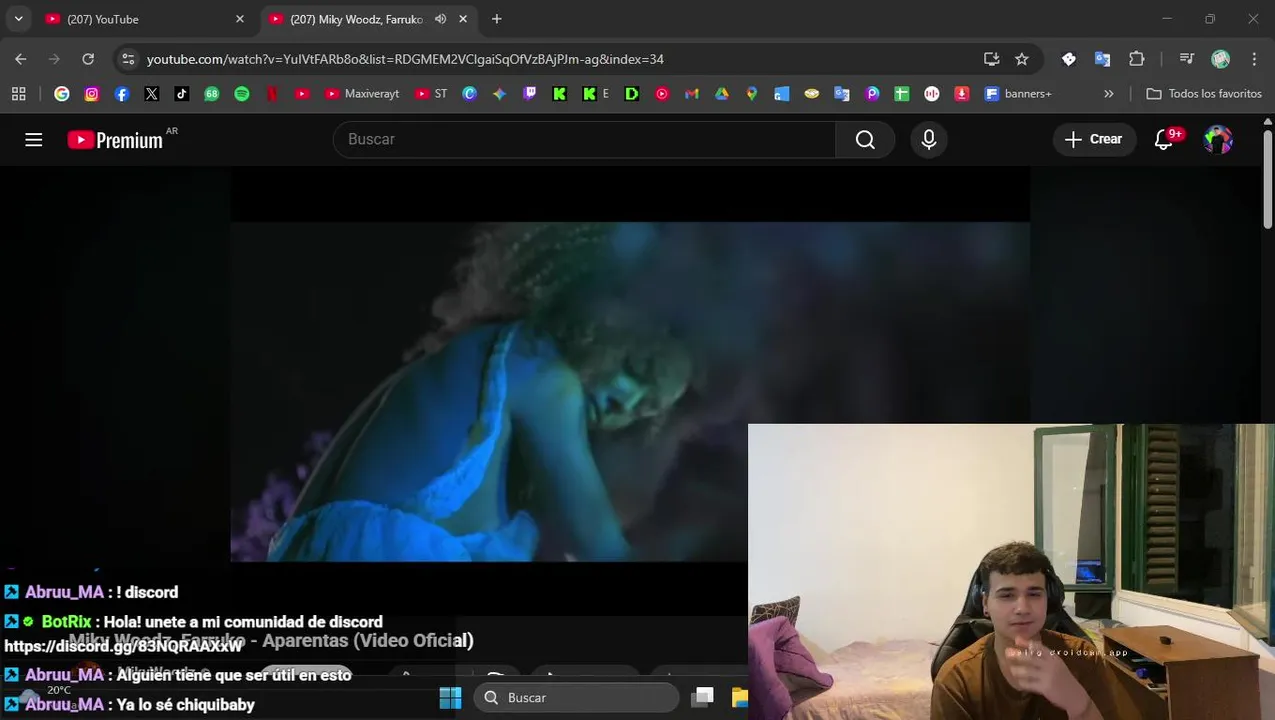Open the Todos los favoritos folder
The width and height of the screenshot is (1275, 720).
click(1204, 94)
